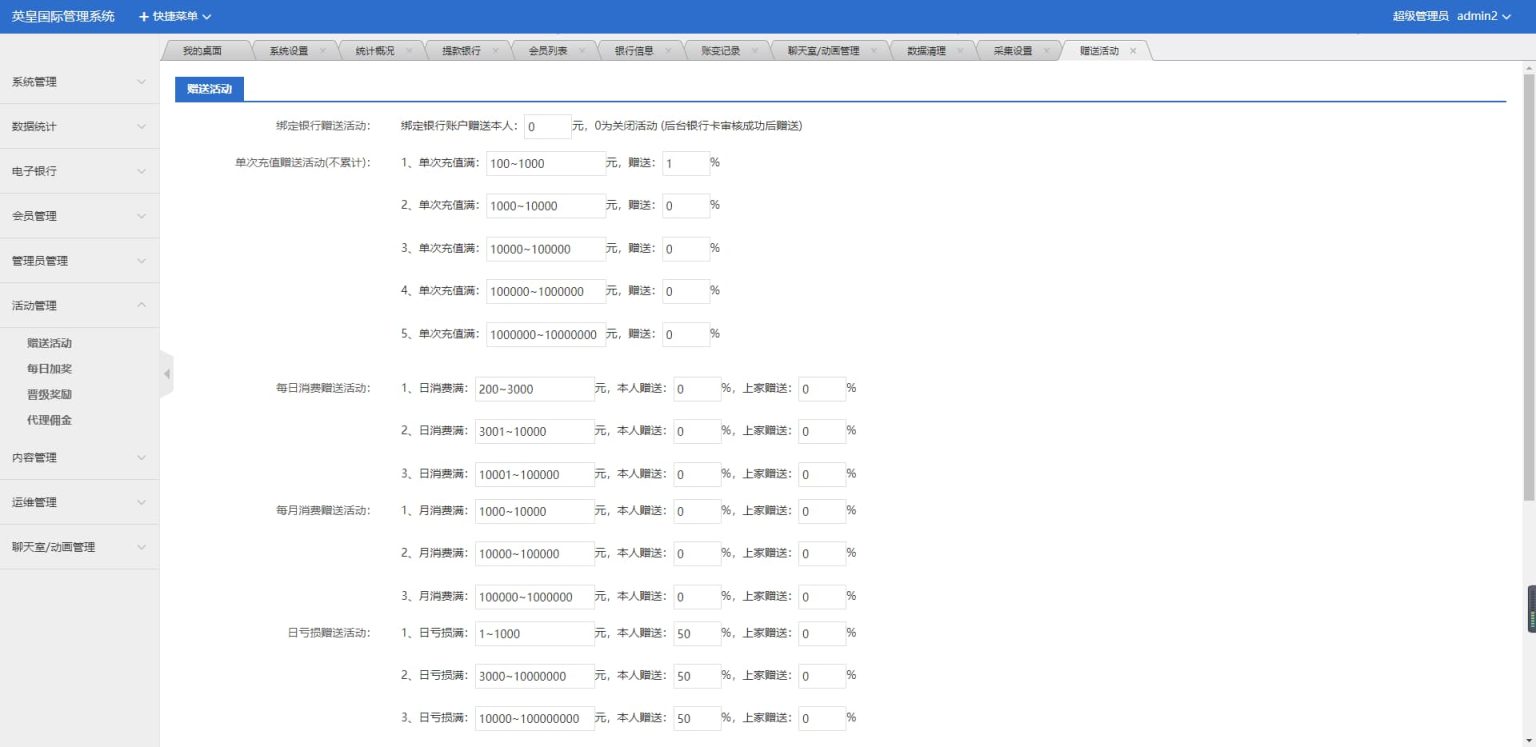The image size is (1536, 747).
Task: Expand the 内容管理 sidebar section
Action: coord(79,458)
